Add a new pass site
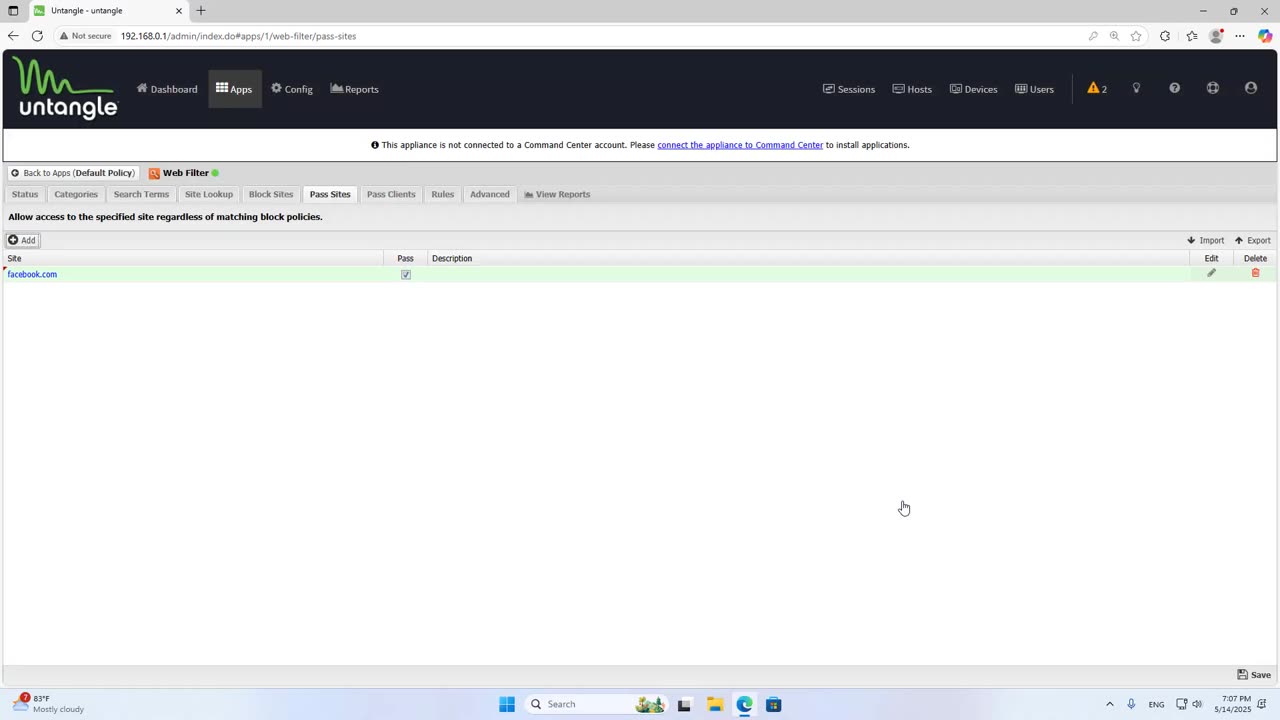 [22, 240]
